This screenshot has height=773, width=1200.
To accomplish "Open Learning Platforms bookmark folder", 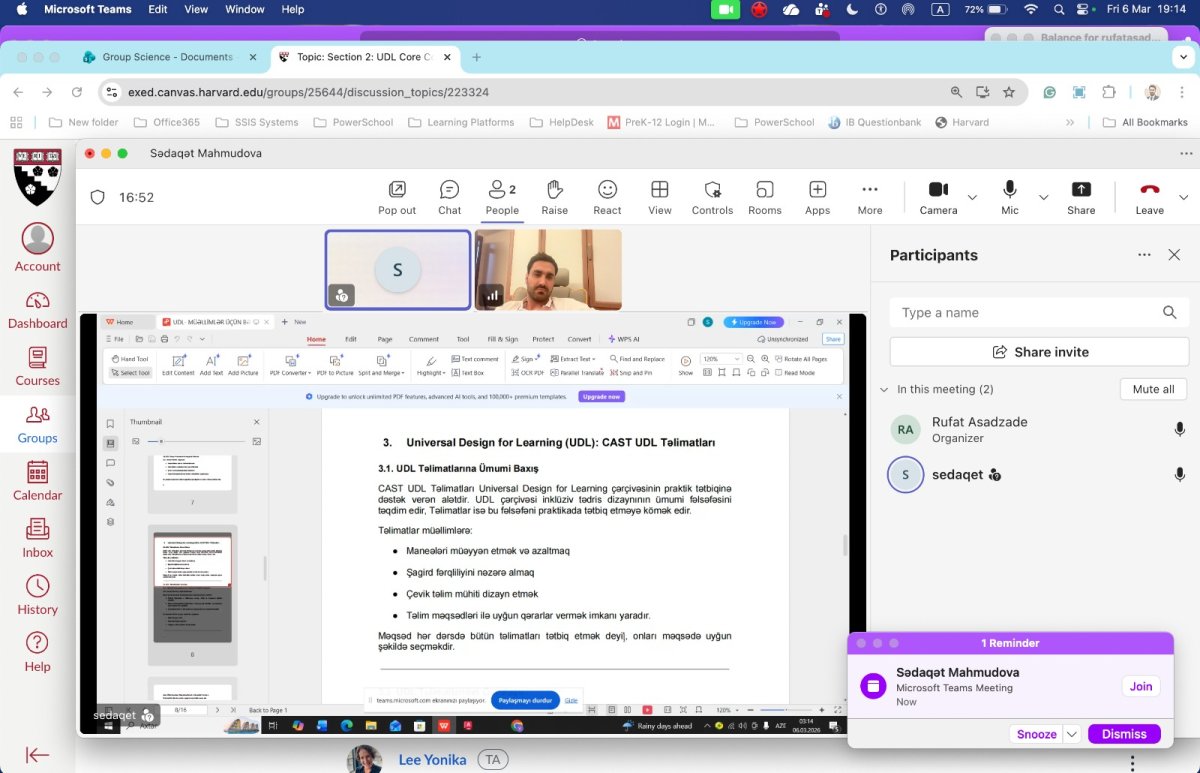I will 461,122.
